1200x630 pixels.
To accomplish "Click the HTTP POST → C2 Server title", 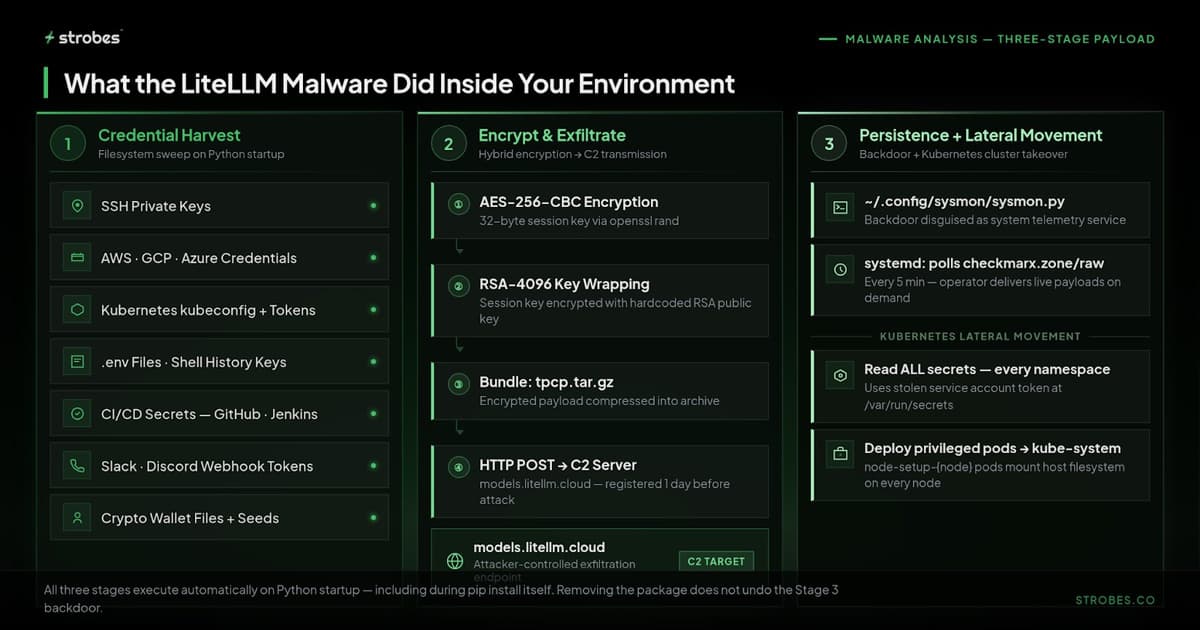I will pyautogui.click(x=558, y=465).
